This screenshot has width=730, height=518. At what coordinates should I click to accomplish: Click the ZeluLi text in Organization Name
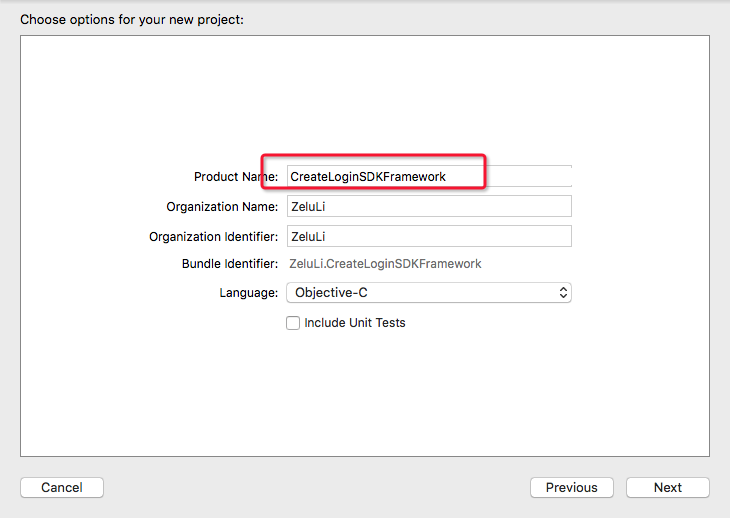tap(308, 207)
